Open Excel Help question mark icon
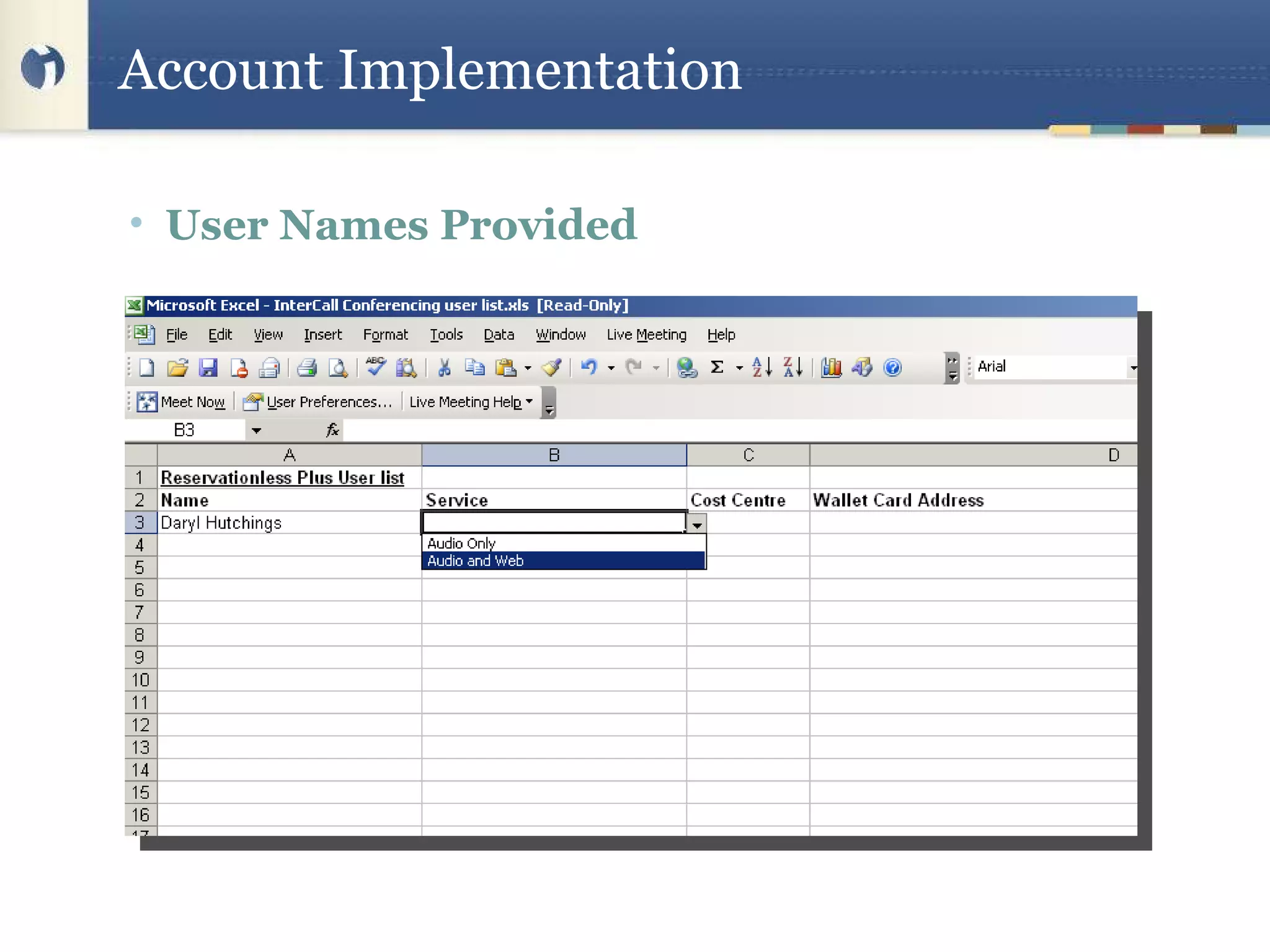This screenshot has height=952, width=1270. (x=892, y=368)
